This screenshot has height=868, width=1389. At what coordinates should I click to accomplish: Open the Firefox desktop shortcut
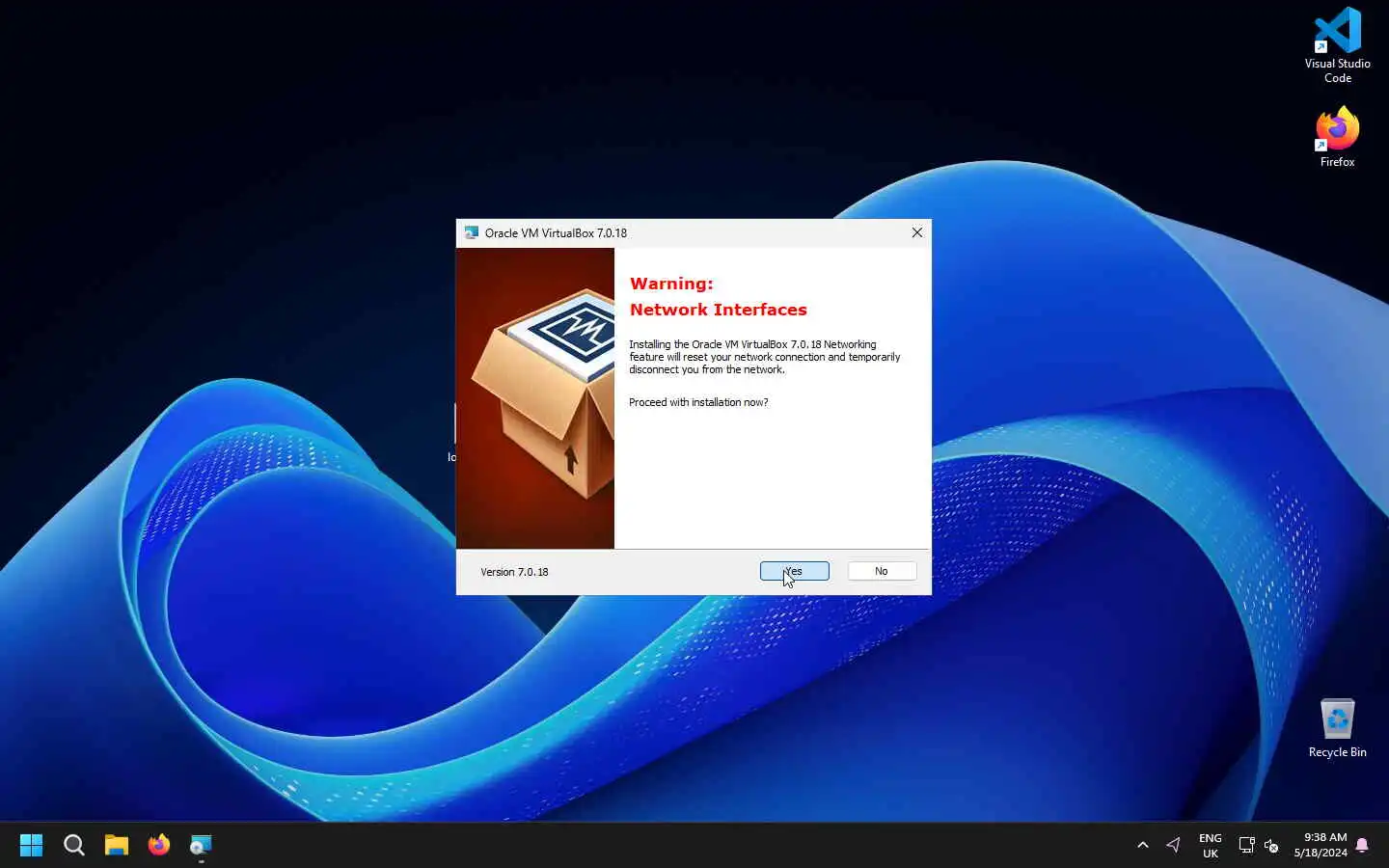(1337, 137)
